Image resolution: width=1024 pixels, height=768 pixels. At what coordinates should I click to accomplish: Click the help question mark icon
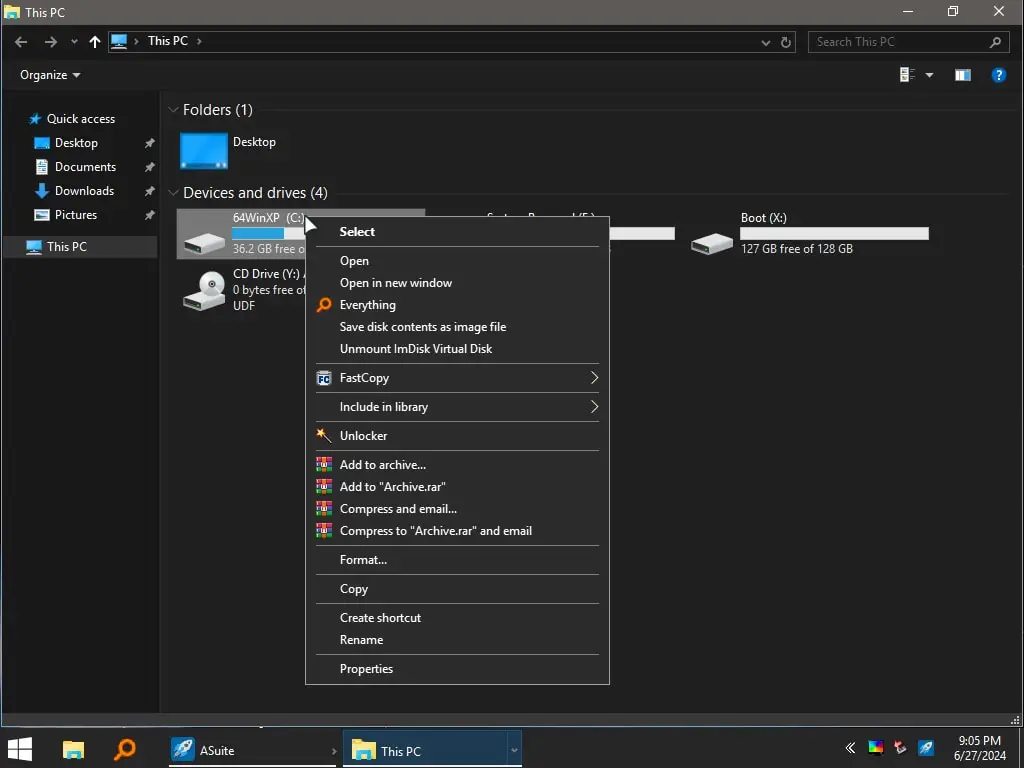pyautogui.click(x=997, y=75)
